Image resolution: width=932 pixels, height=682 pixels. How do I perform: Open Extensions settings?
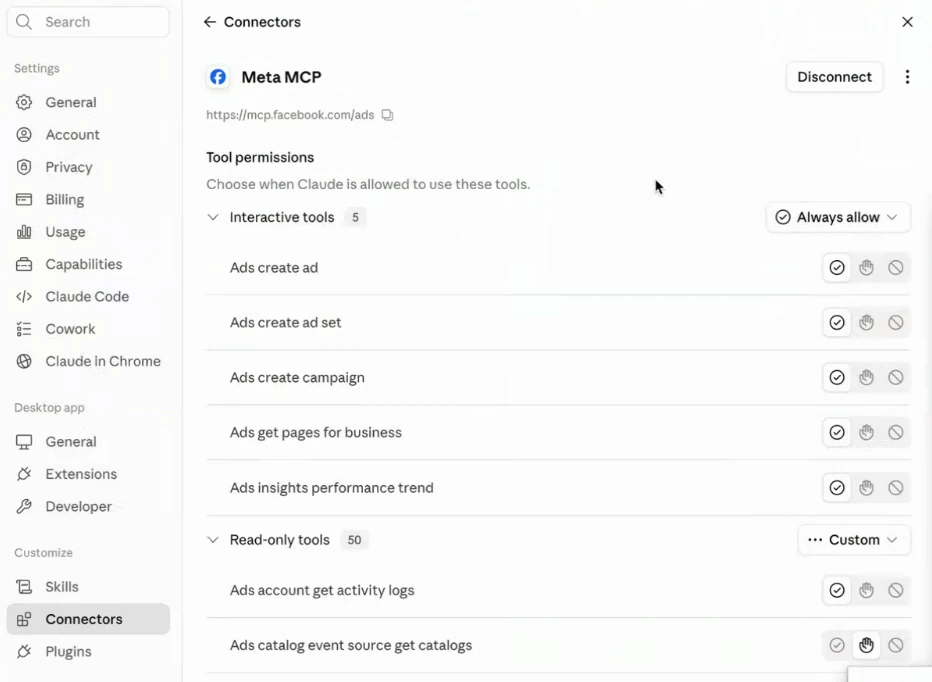88,474
